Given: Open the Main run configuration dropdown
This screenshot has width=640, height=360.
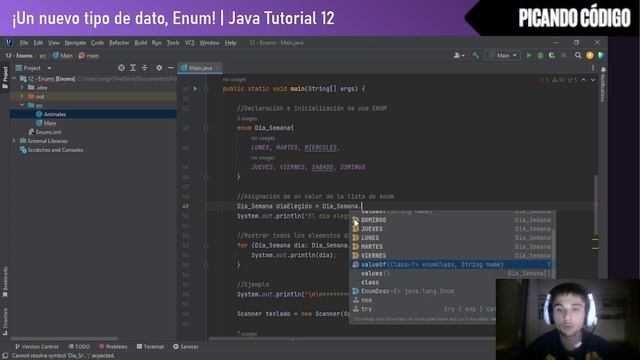Looking at the screenshot, I should (503, 55).
